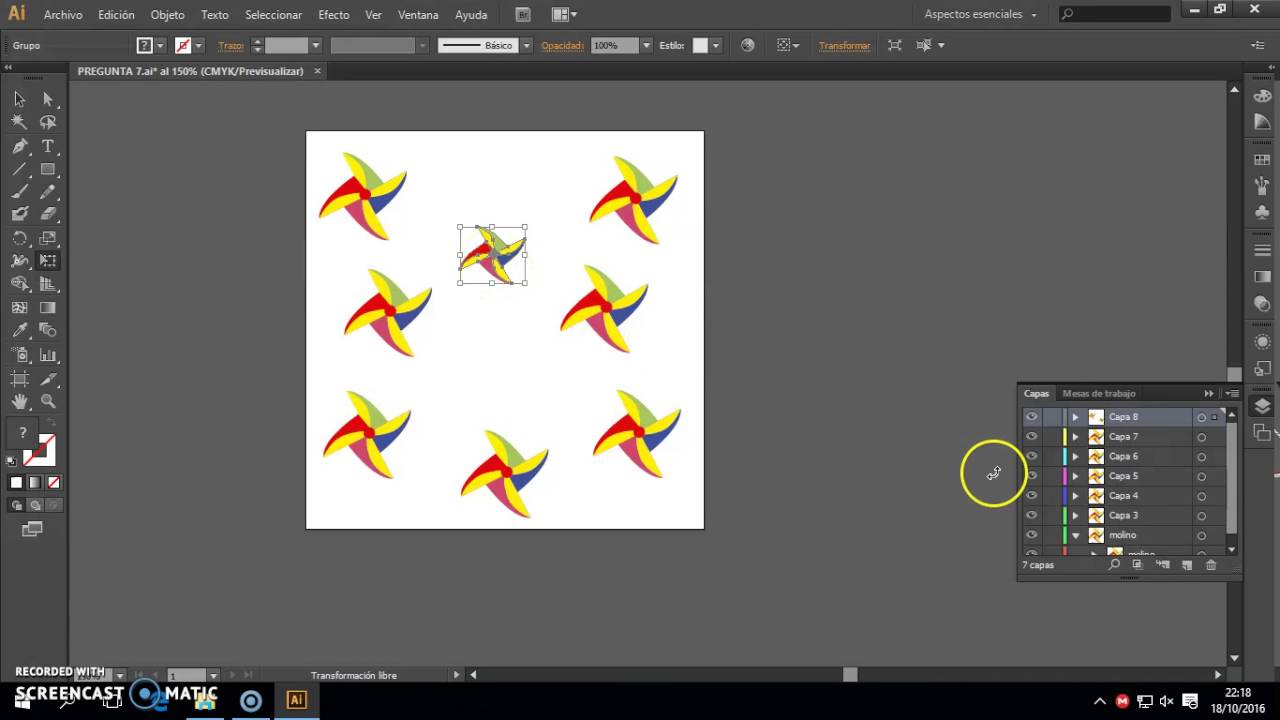Select the Pencil tool
1280x720 pixels.
tap(47, 192)
